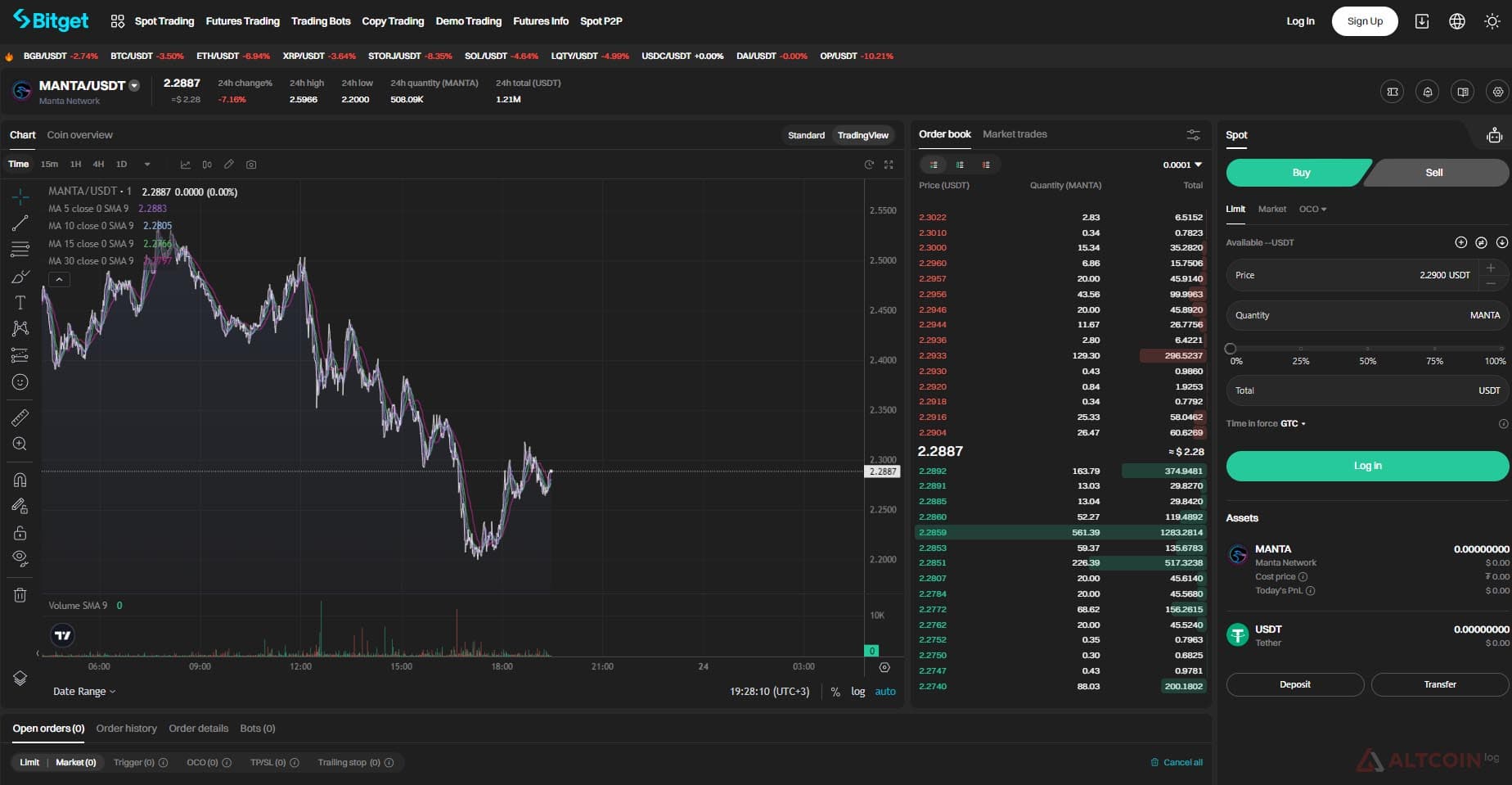The image size is (1512, 785).
Task: Open the language globe icon
Action: pos(1457,21)
